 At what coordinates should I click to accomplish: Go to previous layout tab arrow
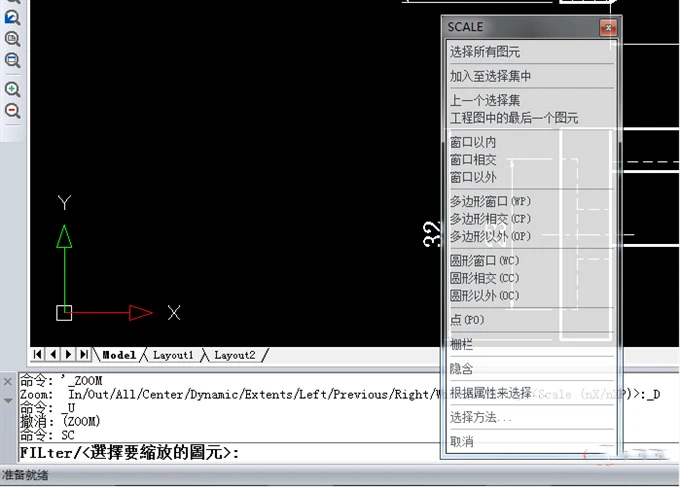(x=53, y=355)
